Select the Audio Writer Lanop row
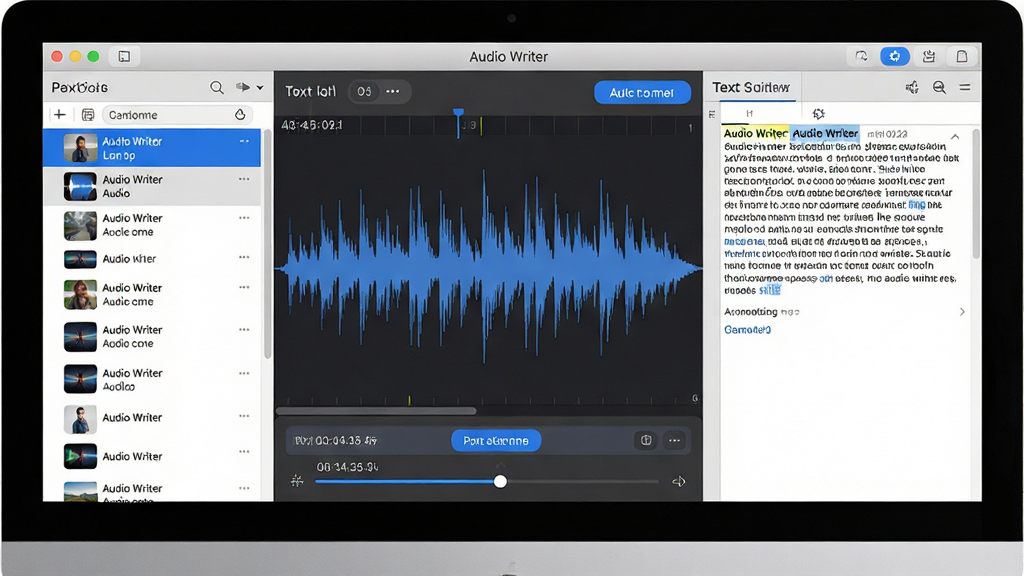This screenshot has height=576, width=1024. click(152, 148)
